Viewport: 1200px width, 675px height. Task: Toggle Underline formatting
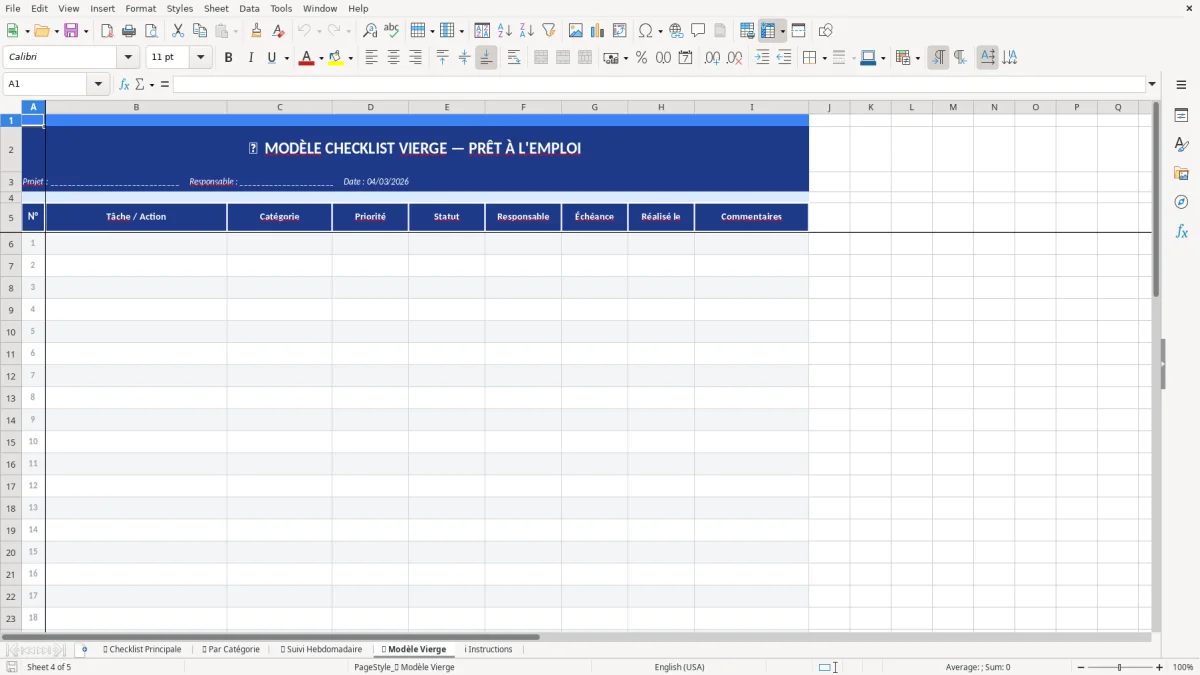pyautogui.click(x=272, y=58)
